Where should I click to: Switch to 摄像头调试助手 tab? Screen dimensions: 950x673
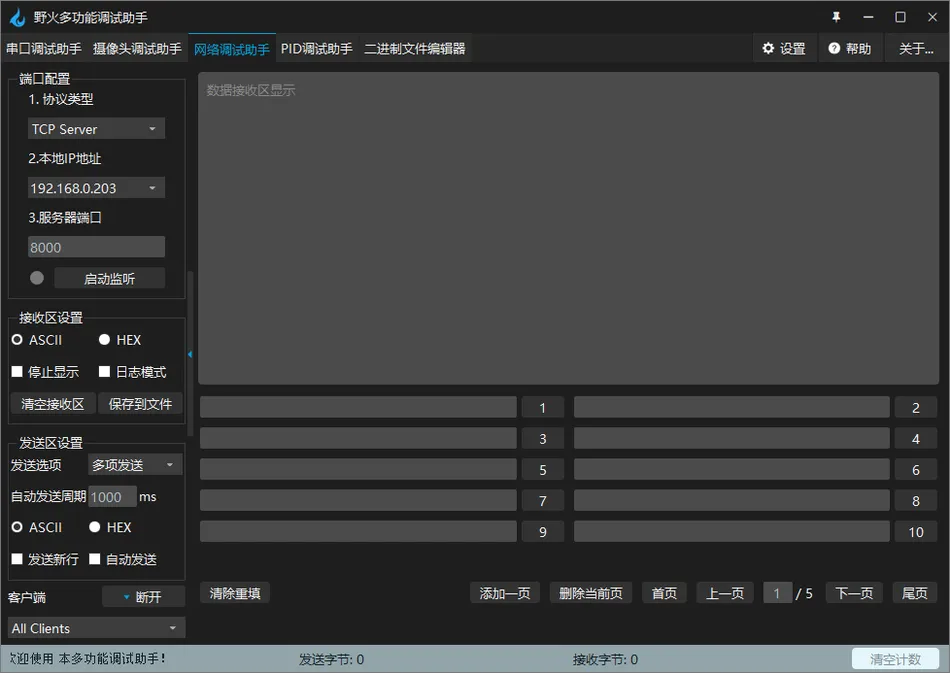137,48
